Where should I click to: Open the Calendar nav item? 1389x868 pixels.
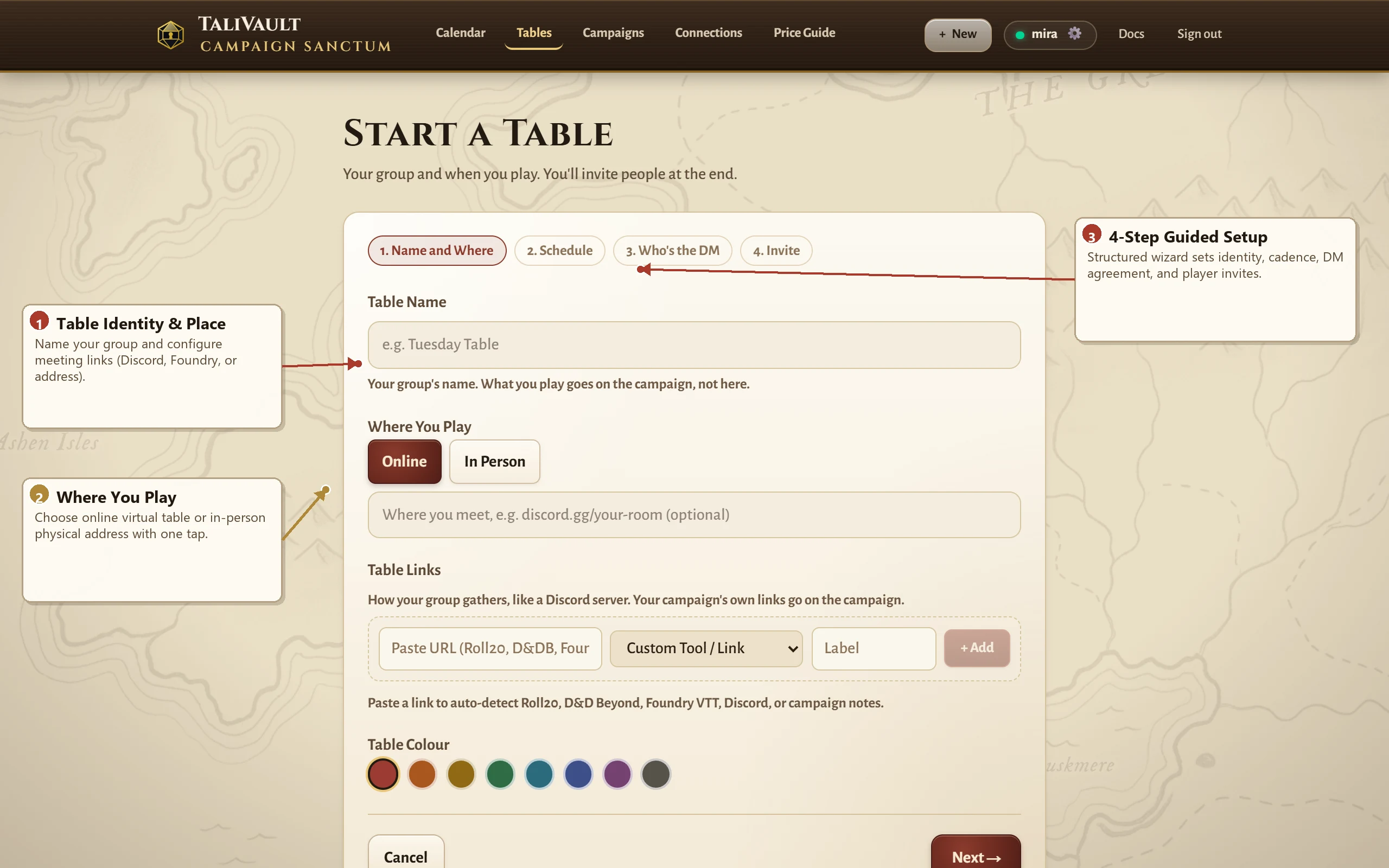(x=460, y=33)
